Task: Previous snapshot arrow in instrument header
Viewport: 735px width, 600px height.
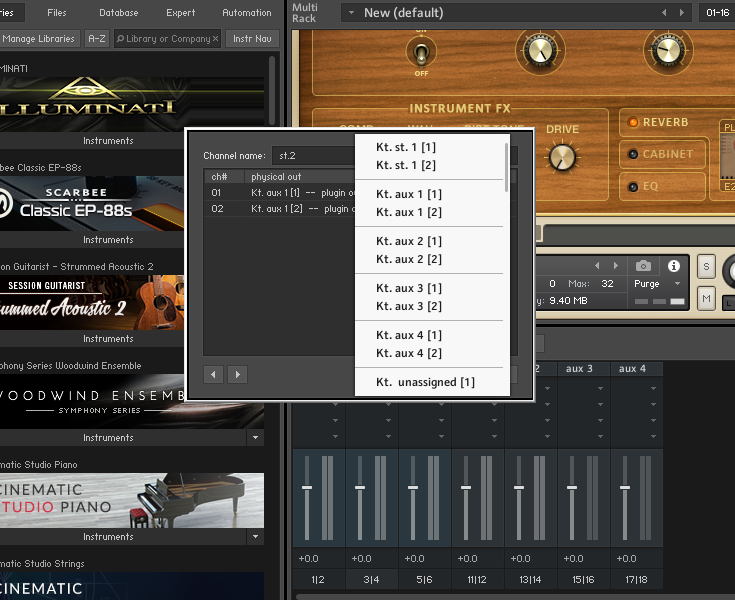Action: click(x=597, y=266)
